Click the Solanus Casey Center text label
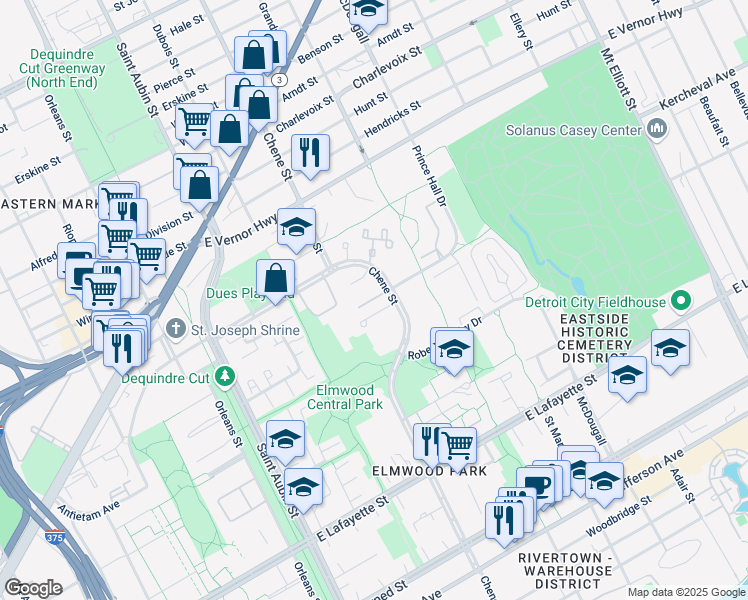 point(574,130)
